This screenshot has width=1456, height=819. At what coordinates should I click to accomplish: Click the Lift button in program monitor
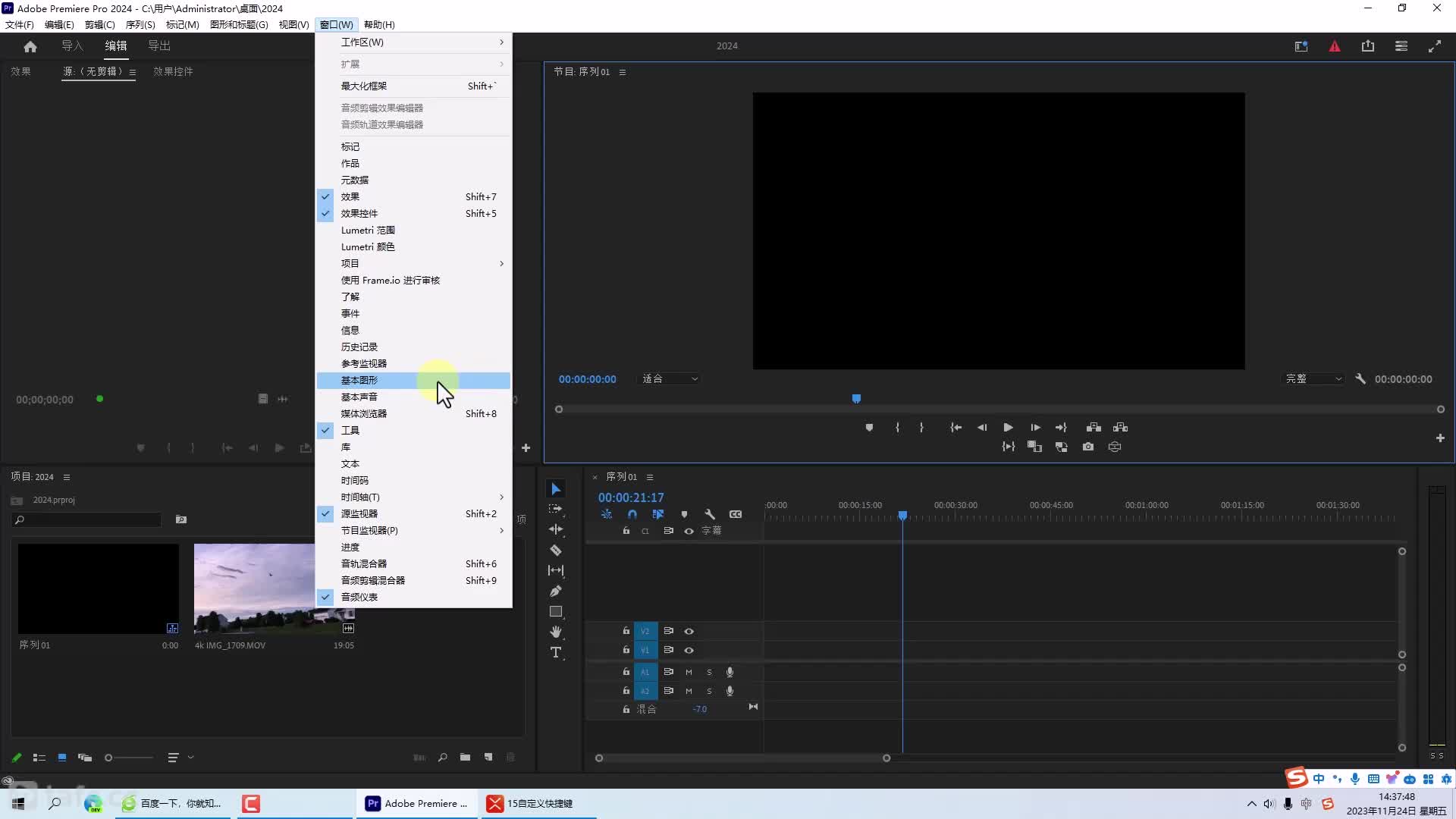coord(1094,428)
